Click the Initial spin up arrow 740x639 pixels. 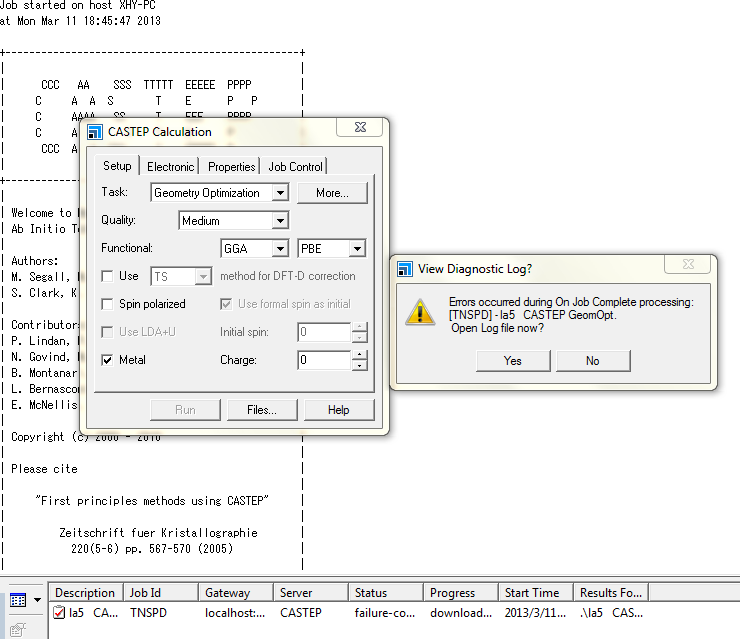coord(360,327)
